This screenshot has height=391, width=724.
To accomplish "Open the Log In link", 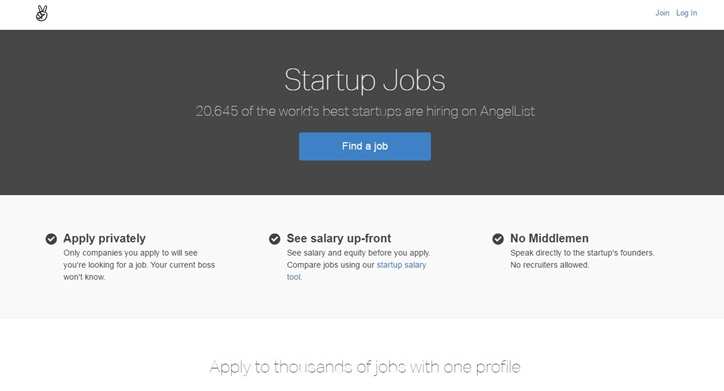I will click(x=687, y=13).
